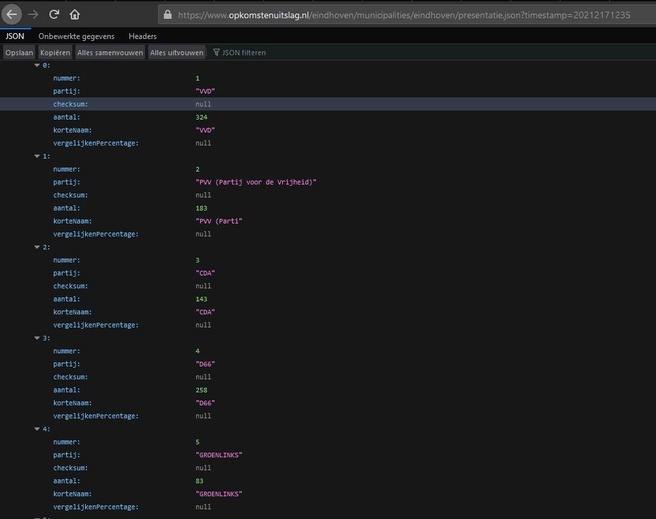
Task: Click the browser Forward arrow button
Action: [33, 15]
